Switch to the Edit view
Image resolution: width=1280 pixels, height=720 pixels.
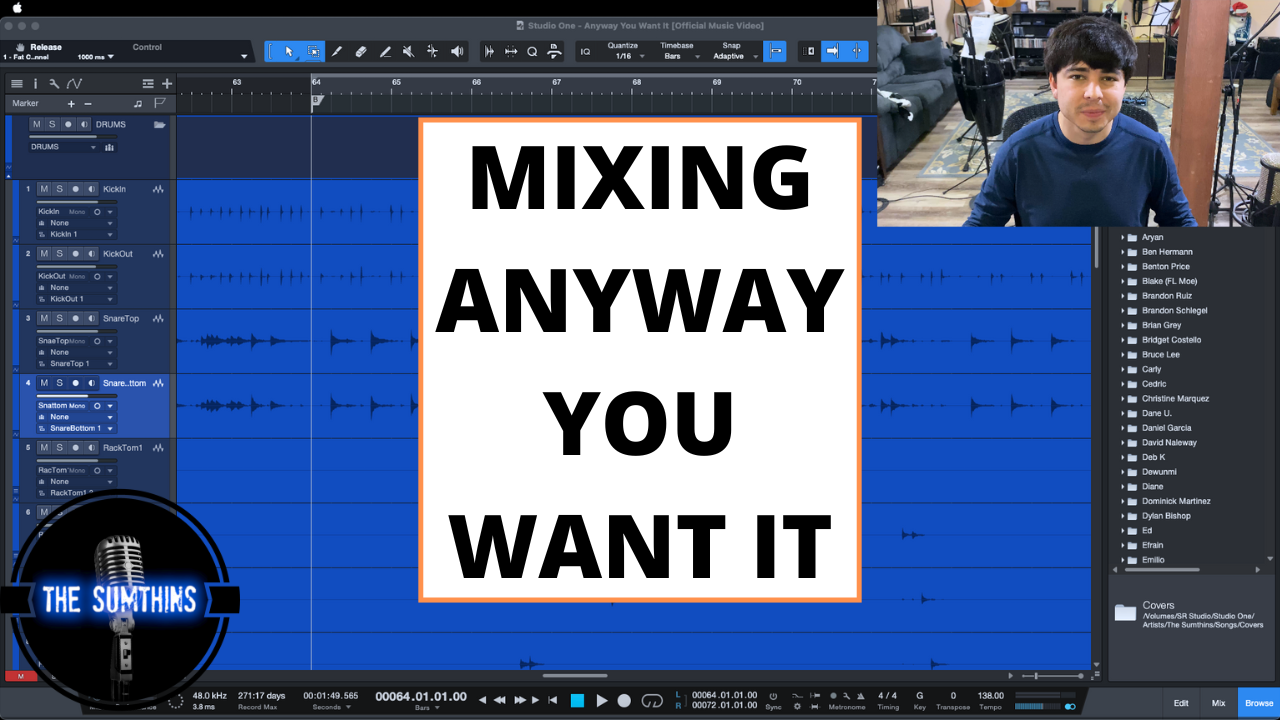(1181, 703)
